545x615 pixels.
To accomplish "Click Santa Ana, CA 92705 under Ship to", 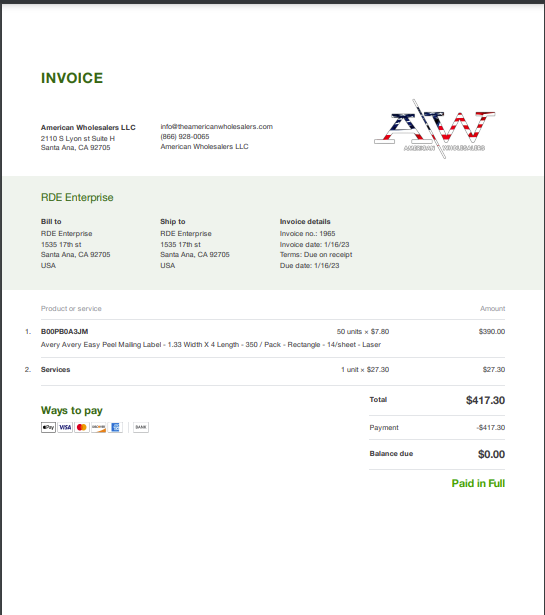I will (195, 255).
